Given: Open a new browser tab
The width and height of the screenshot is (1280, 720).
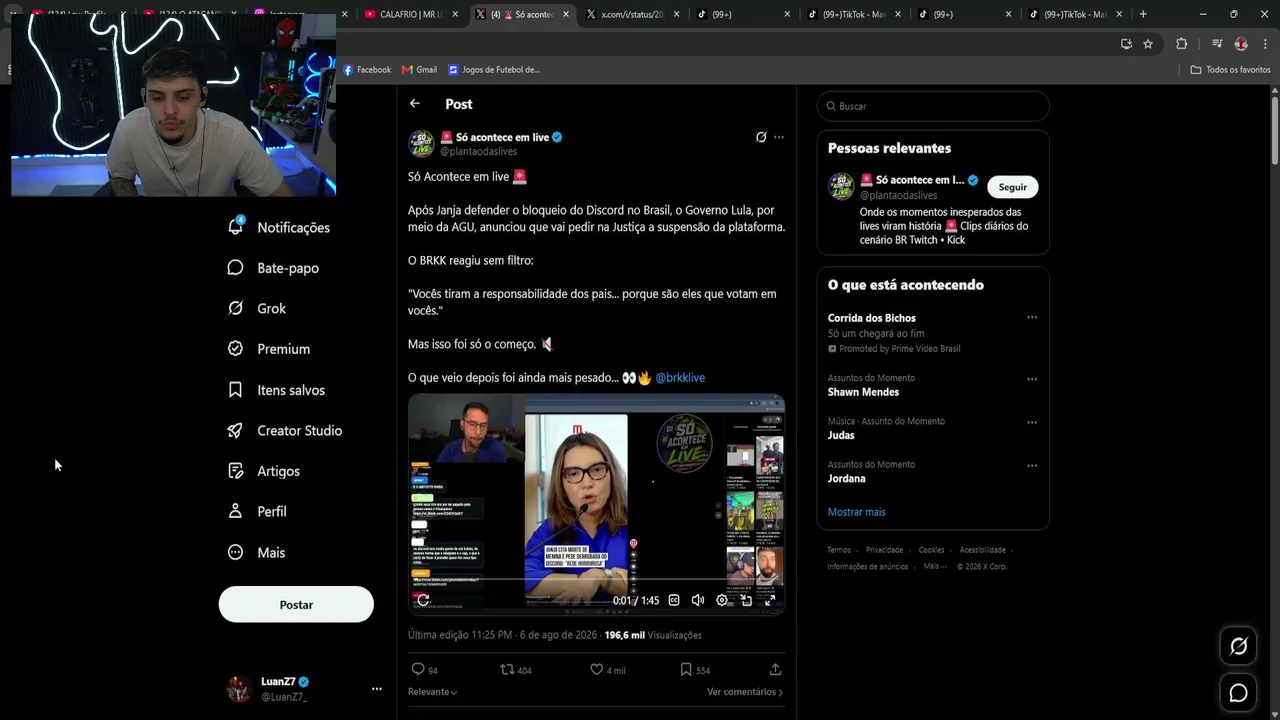Looking at the screenshot, I should tap(1143, 14).
